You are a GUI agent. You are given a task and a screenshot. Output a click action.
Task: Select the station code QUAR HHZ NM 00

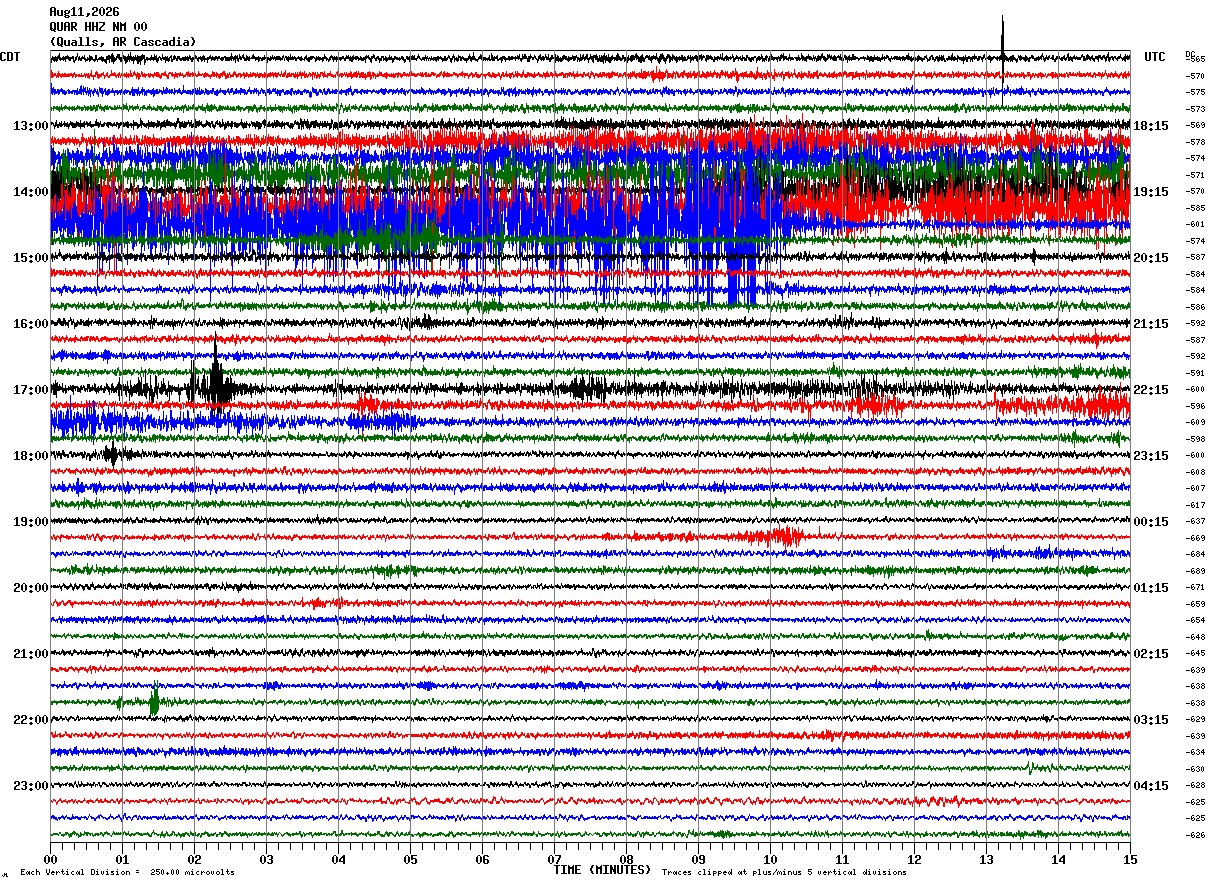[x=98, y=27]
